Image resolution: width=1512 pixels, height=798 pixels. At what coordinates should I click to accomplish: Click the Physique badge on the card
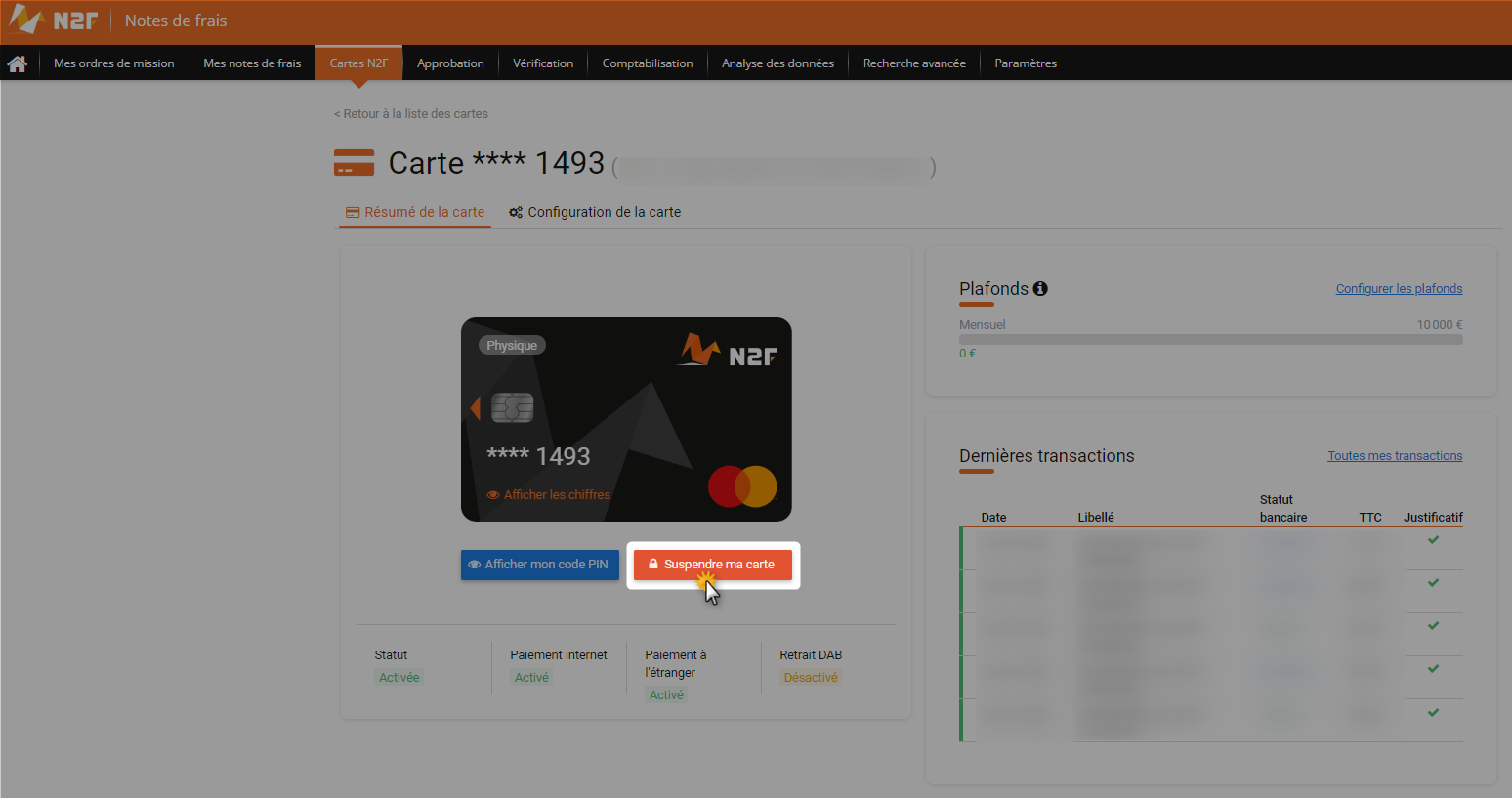(x=512, y=346)
